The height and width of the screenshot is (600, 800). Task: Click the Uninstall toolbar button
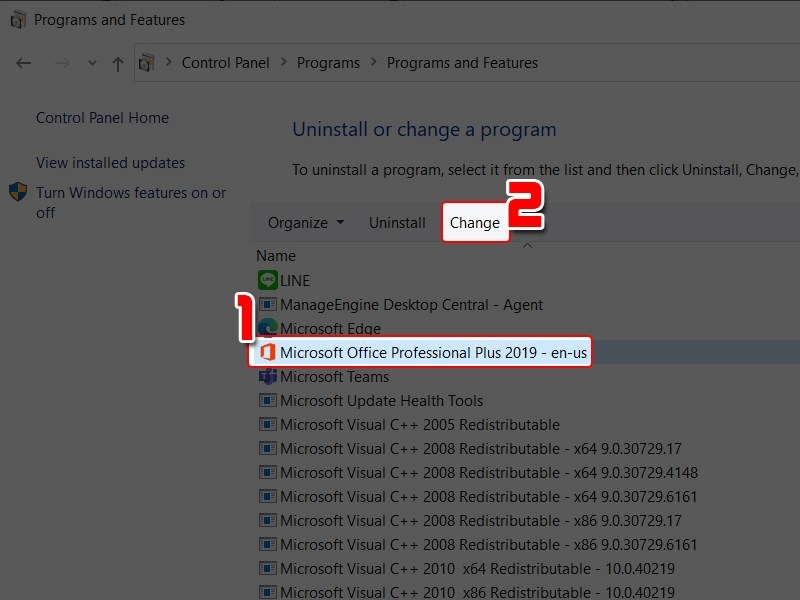[397, 223]
